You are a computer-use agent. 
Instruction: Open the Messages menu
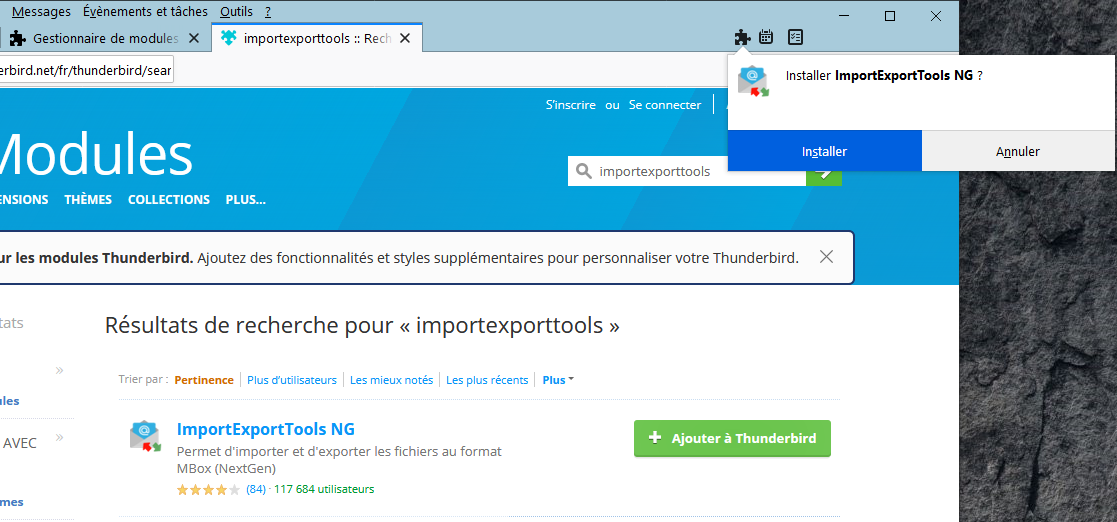pyautogui.click(x=41, y=11)
